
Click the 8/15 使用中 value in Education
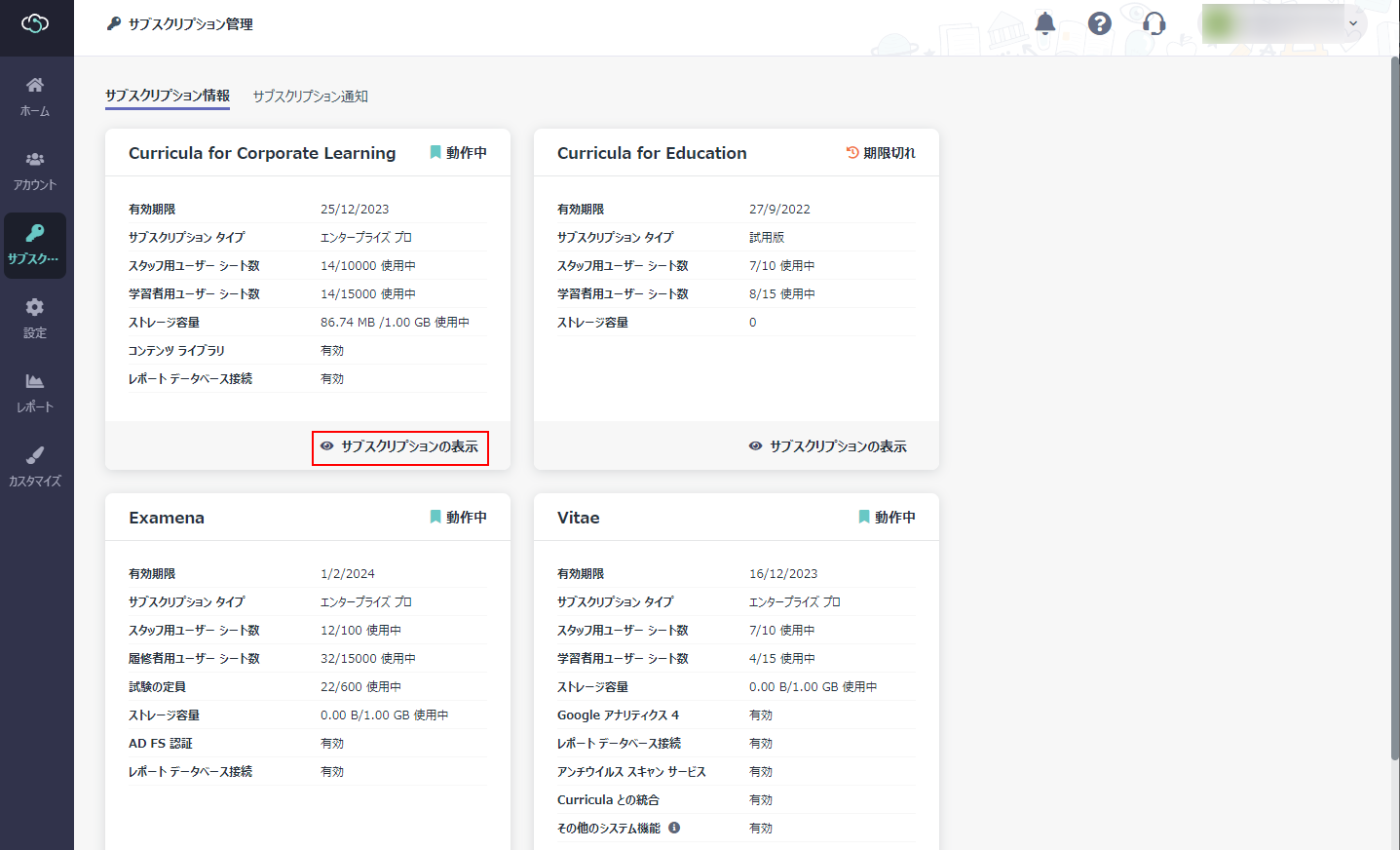782,293
